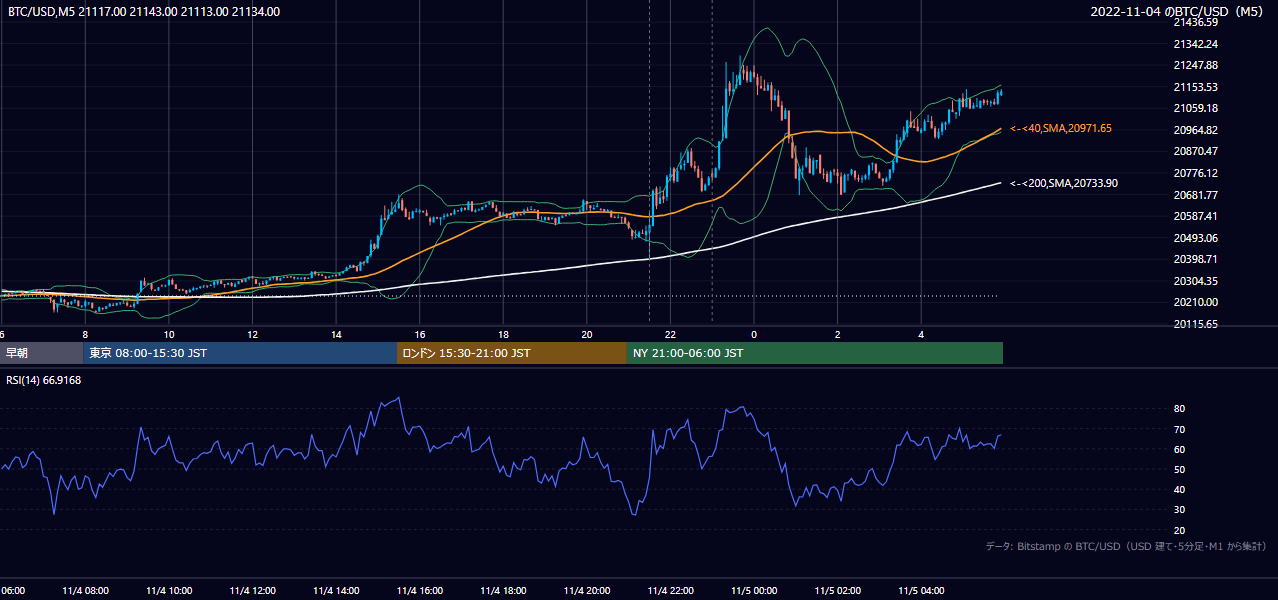Viewport: 1278px width, 600px height.
Task: Click price axis value 20964.82
Action: pos(1196,130)
